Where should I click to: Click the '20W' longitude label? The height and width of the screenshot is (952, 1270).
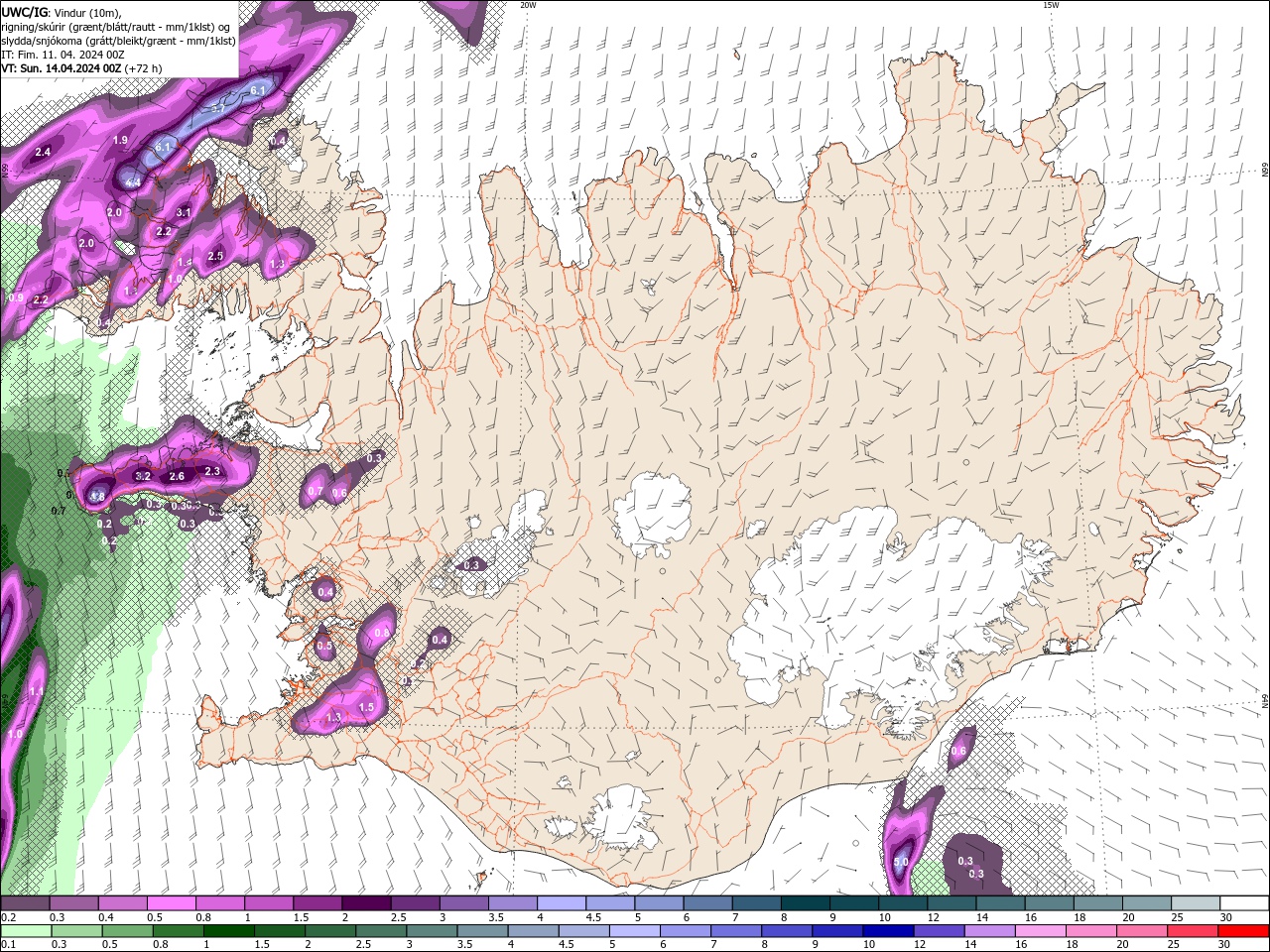click(x=528, y=5)
